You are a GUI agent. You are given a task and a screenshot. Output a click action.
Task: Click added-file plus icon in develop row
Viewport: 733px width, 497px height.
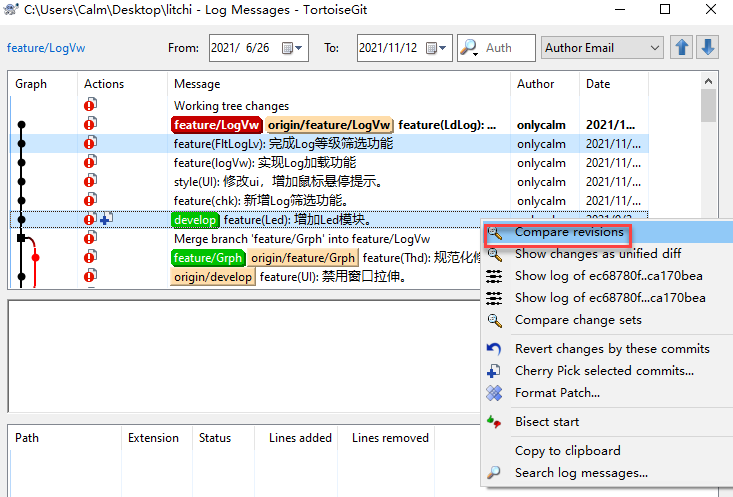pos(107,219)
